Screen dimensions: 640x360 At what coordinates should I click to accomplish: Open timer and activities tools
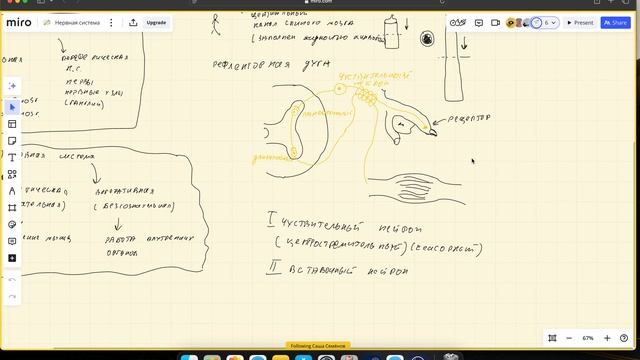[458, 23]
